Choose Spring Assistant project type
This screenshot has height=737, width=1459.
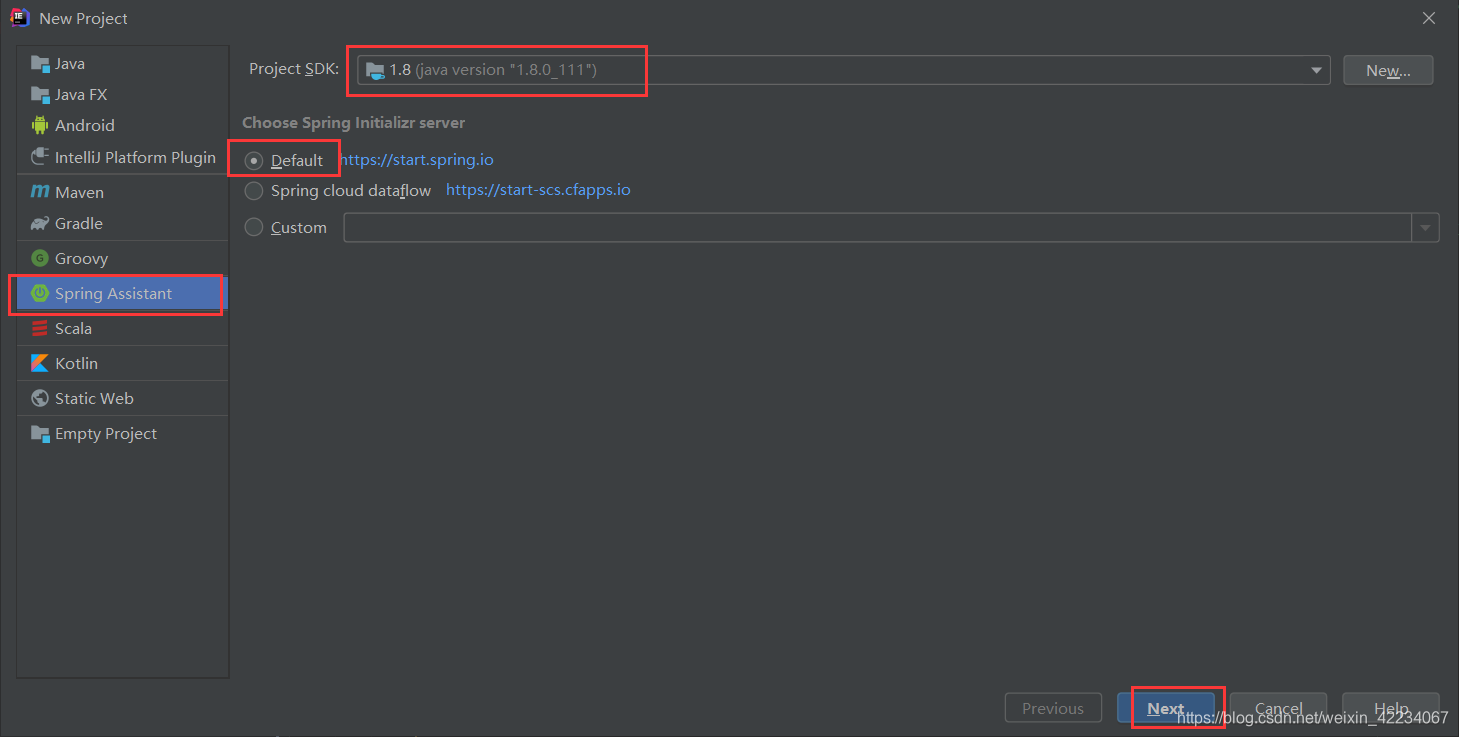point(122,293)
